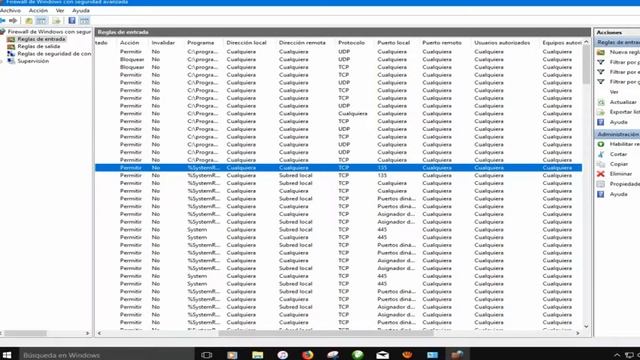Click the Cortar scissors icon
The height and width of the screenshot is (360, 640).
pyautogui.click(x=601, y=154)
